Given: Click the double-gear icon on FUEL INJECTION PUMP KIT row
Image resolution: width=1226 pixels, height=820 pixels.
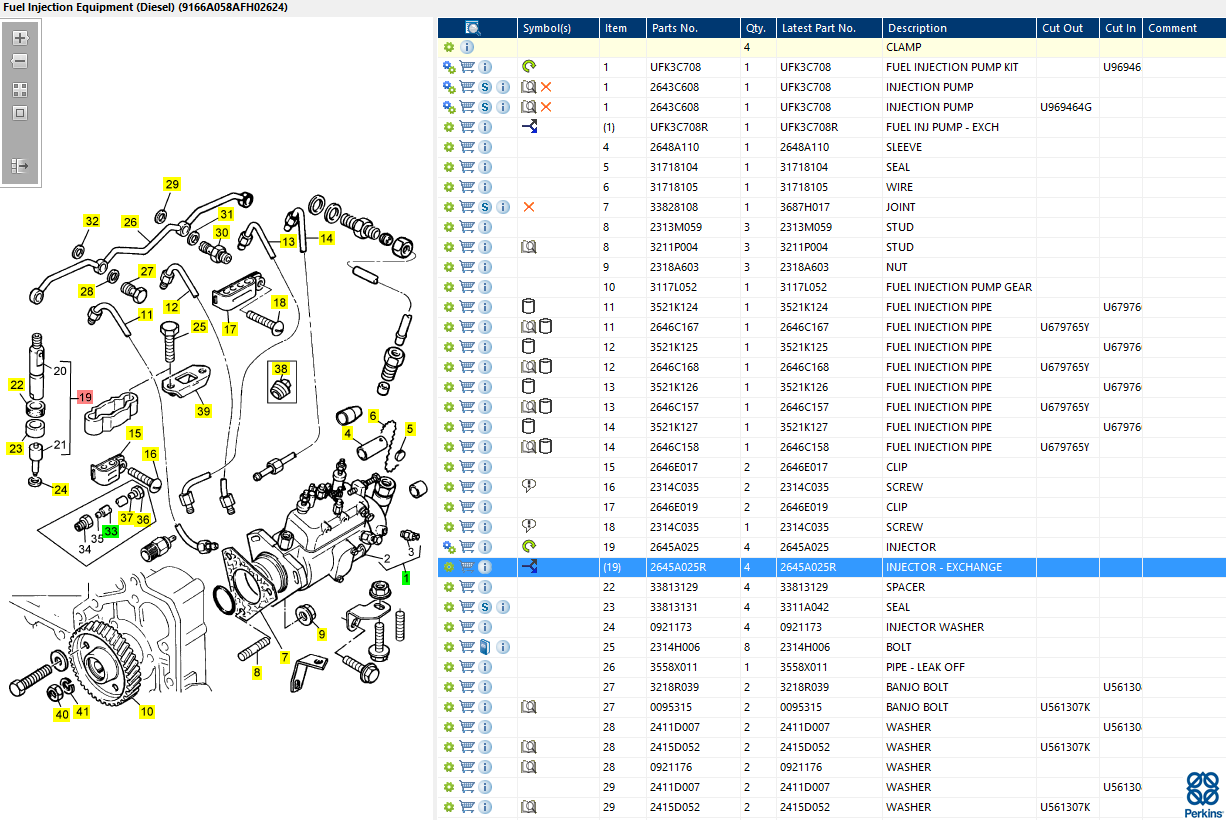Looking at the screenshot, I should pyautogui.click(x=449, y=67).
